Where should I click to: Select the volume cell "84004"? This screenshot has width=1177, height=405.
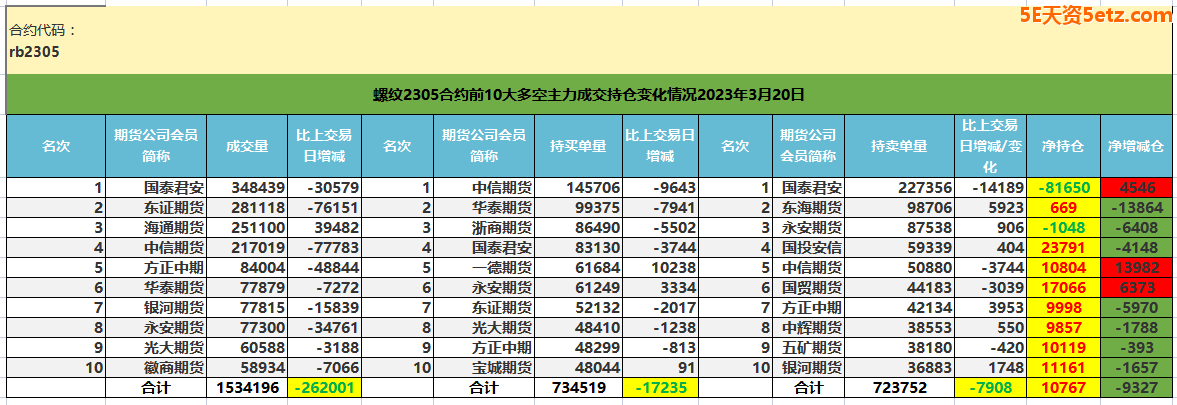pos(247,268)
